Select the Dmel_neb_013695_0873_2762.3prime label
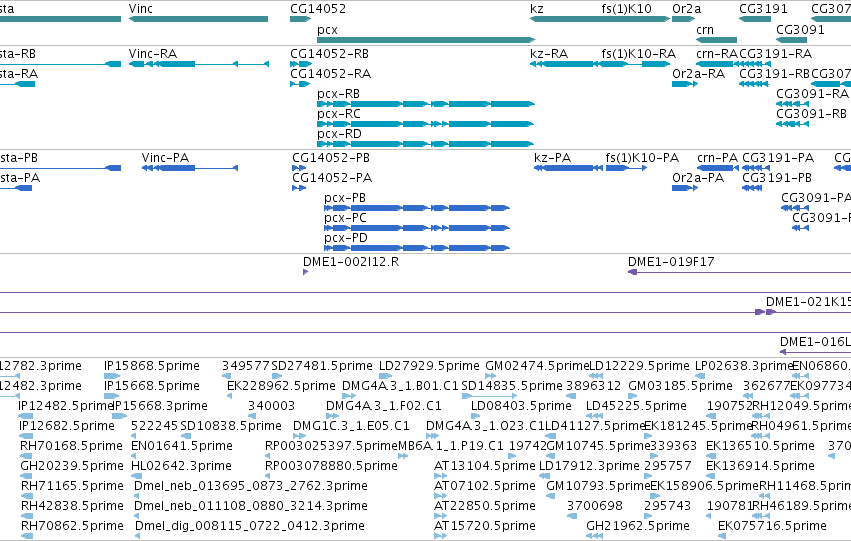Image resolution: width=851 pixels, height=541 pixels. tap(251, 487)
